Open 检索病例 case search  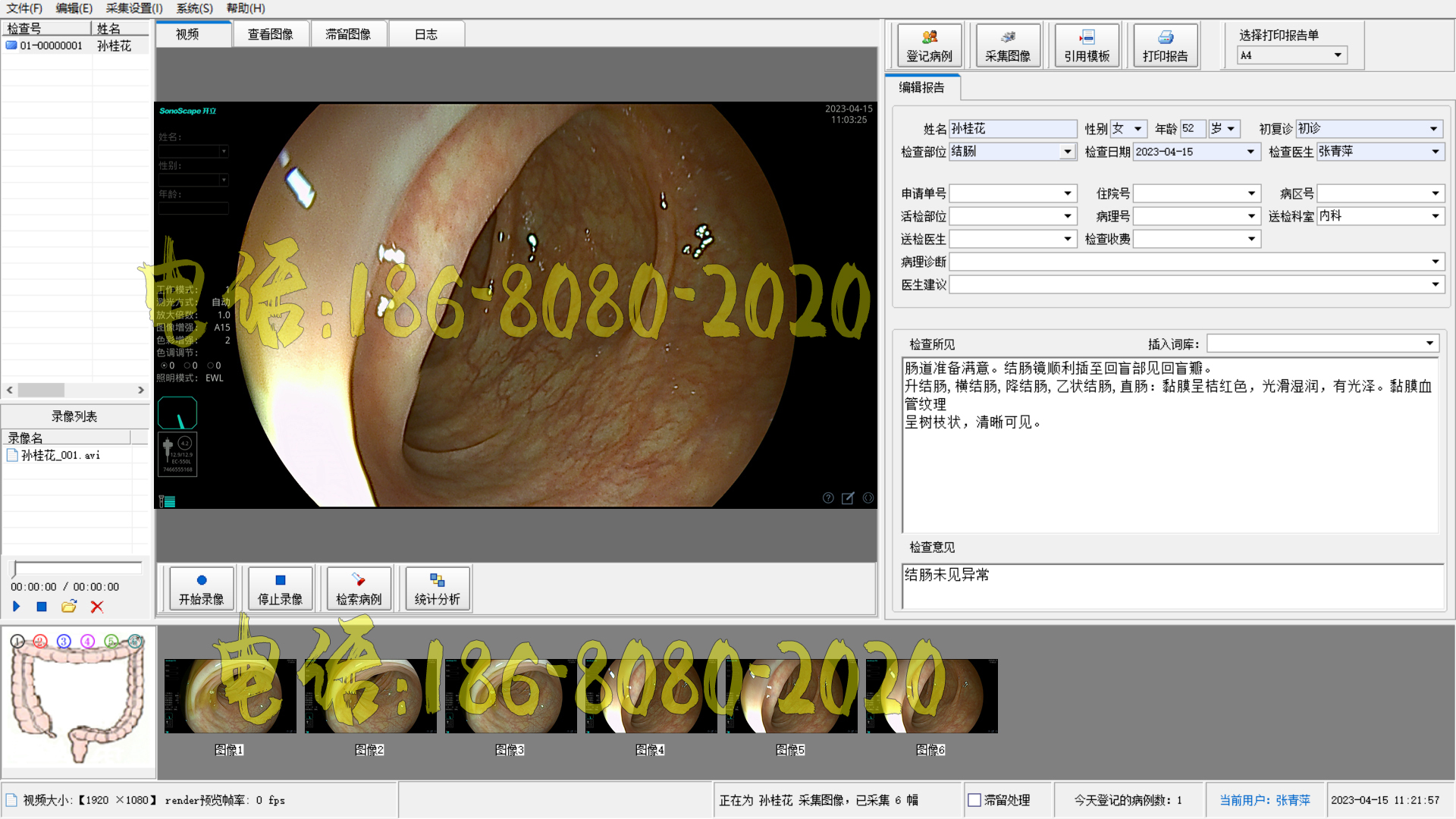coord(358,588)
